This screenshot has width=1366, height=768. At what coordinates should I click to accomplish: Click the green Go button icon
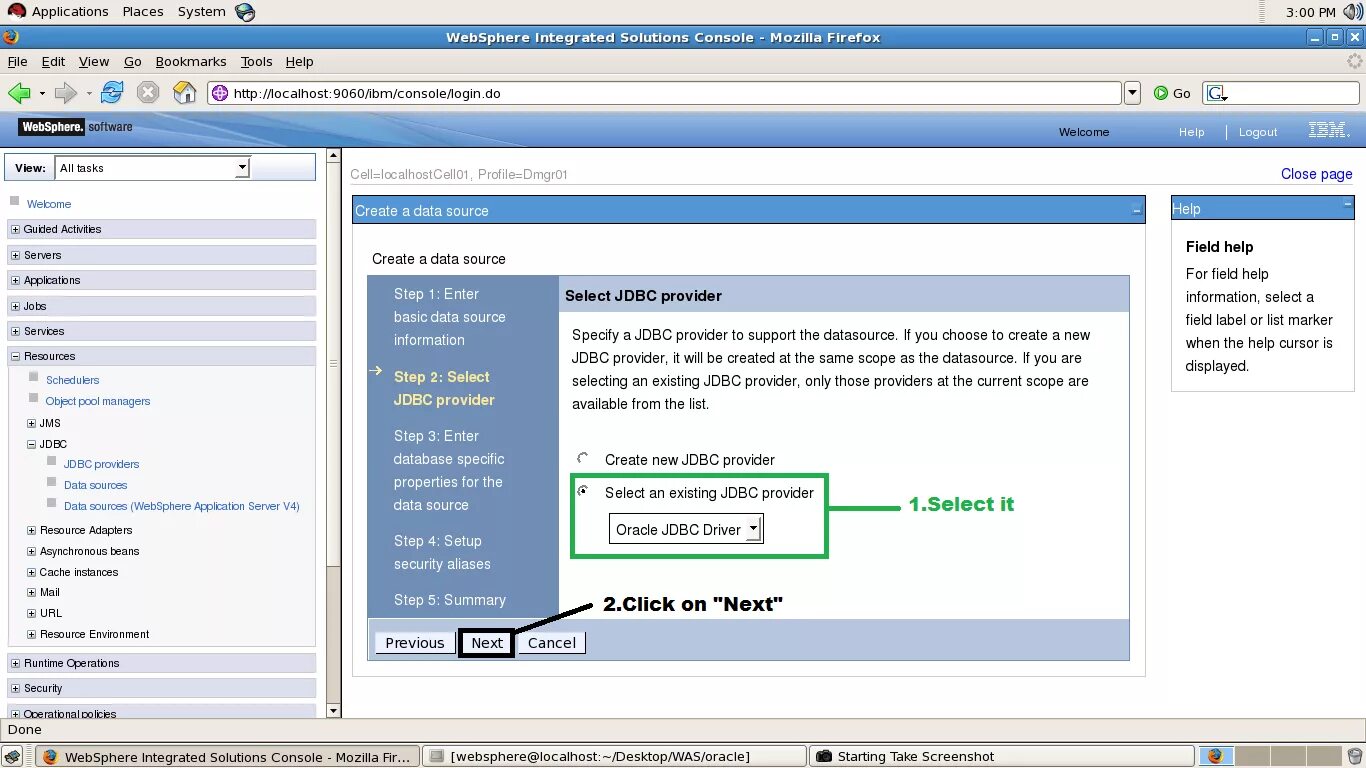(1161, 93)
